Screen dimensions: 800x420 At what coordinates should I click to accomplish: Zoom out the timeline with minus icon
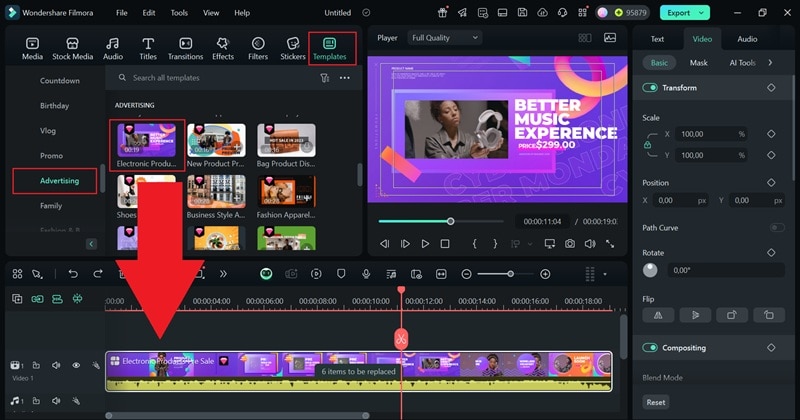(x=466, y=274)
